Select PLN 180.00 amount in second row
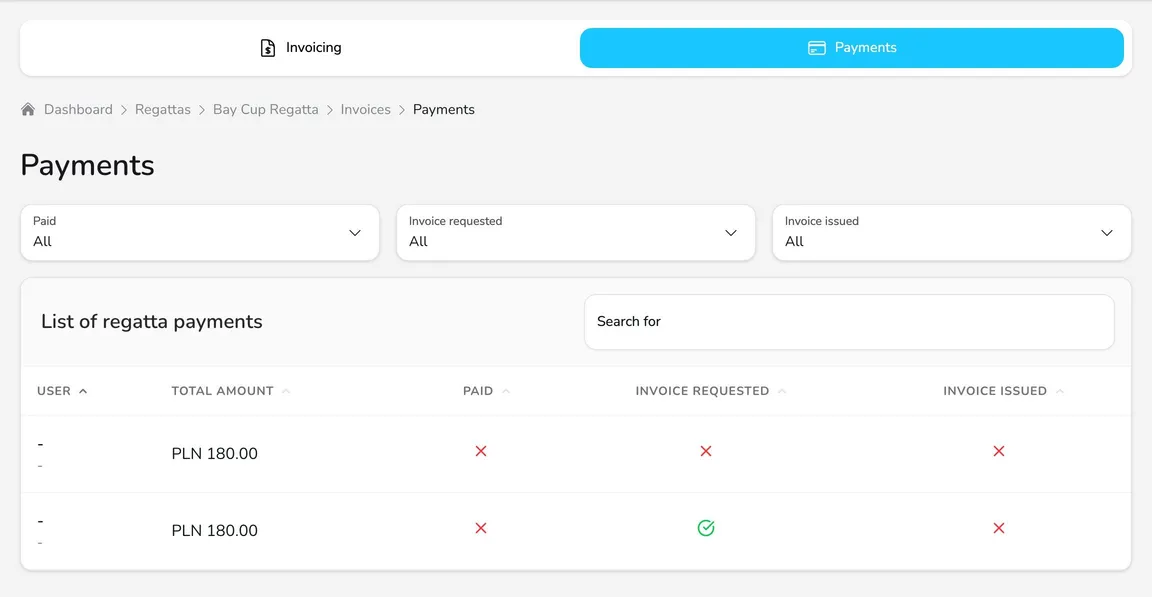This screenshot has width=1152, height=597. pos(215,531)
